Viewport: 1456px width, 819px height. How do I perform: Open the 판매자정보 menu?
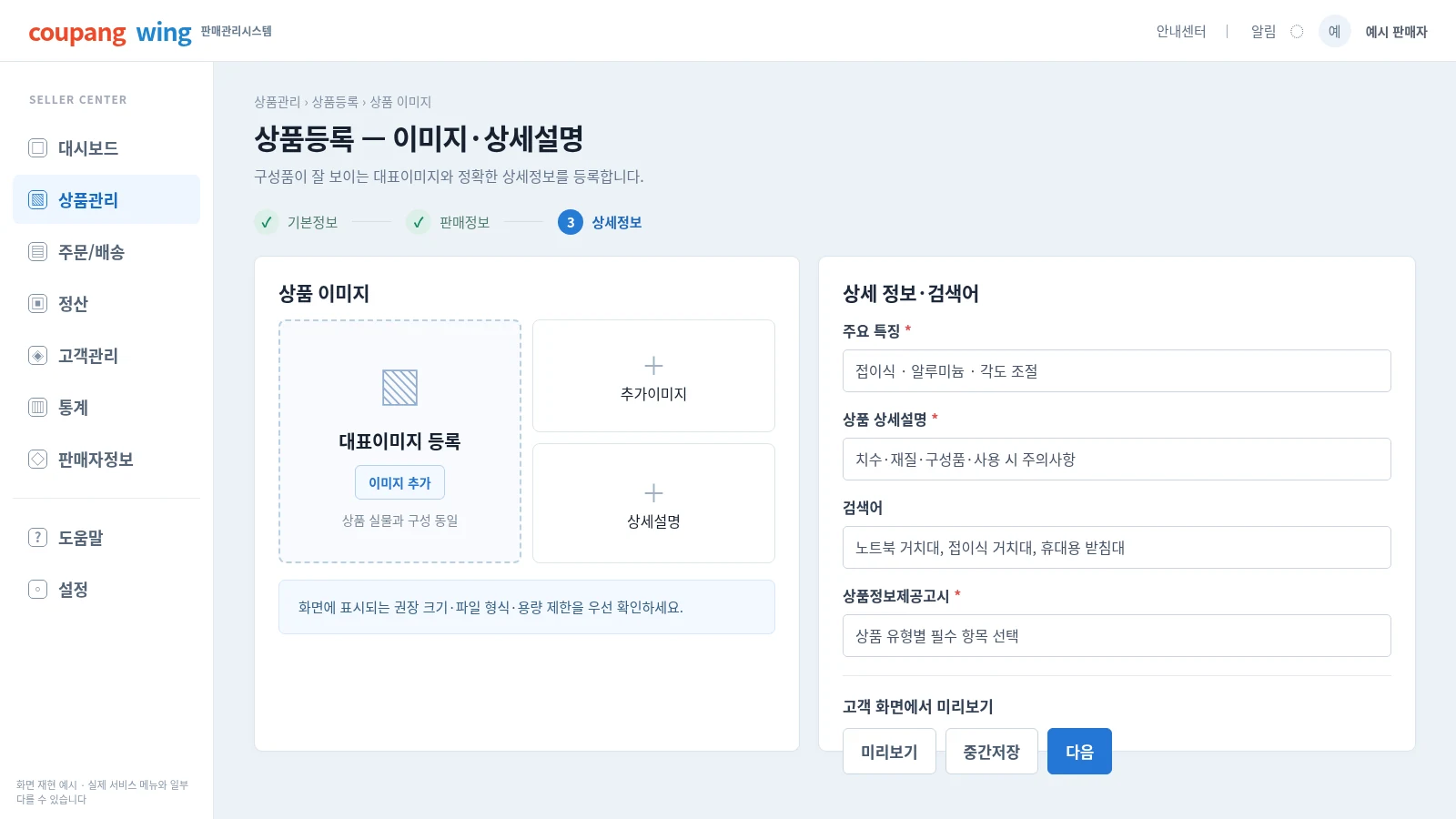click(106, 459)
